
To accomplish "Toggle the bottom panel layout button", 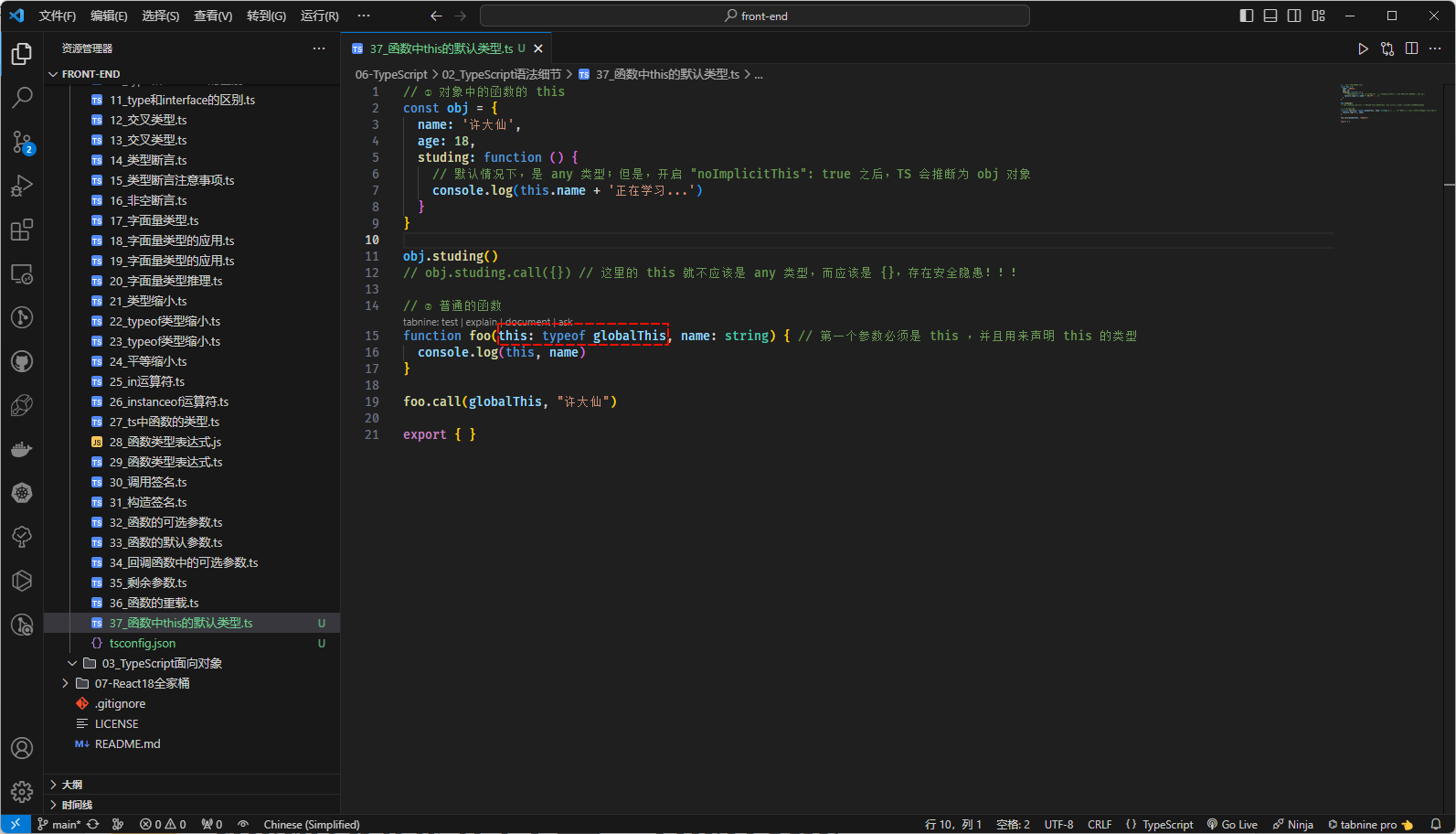I will pos(1270,16).
